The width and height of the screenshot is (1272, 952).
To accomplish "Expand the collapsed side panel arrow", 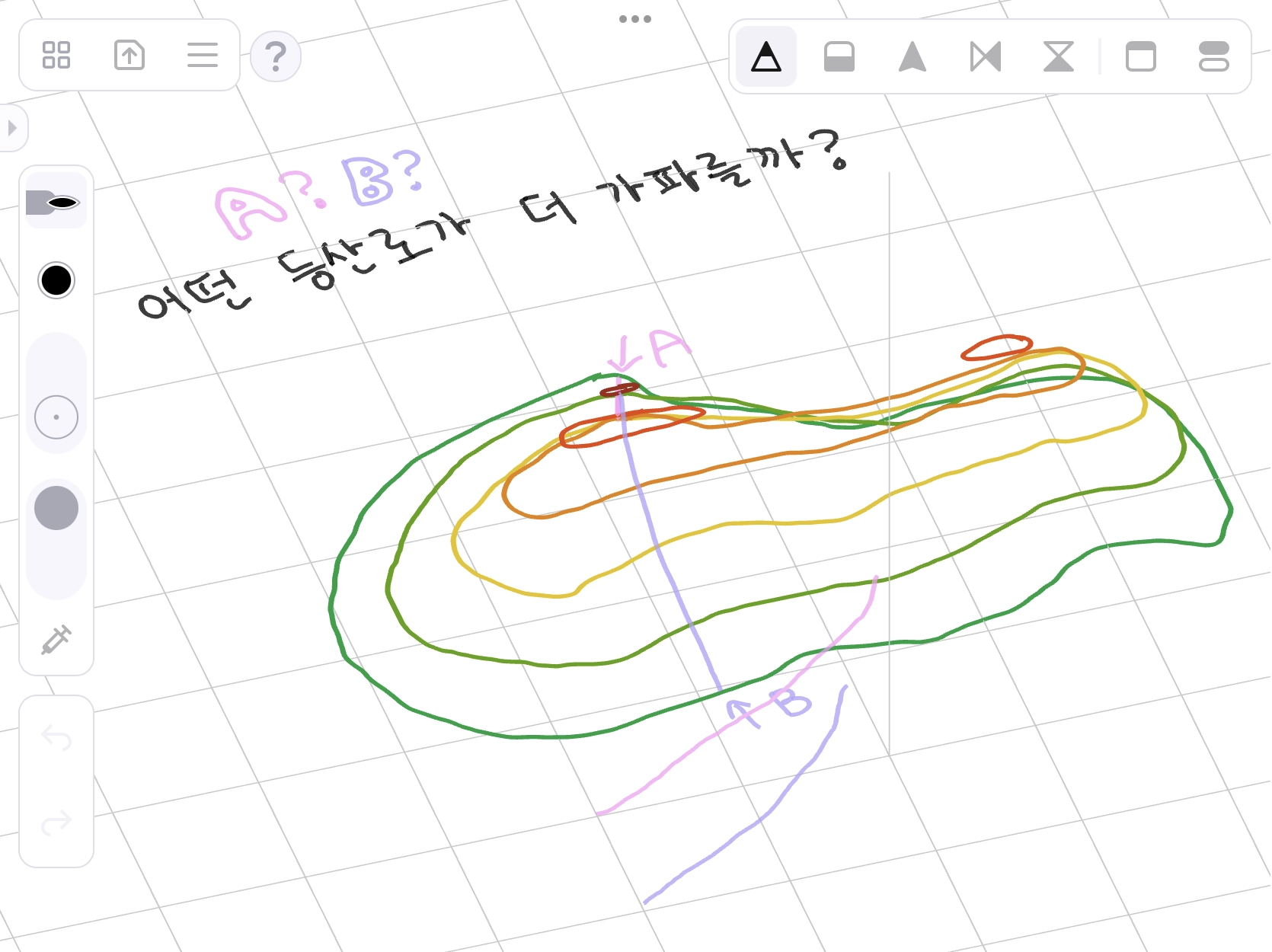I will [12, 128].
